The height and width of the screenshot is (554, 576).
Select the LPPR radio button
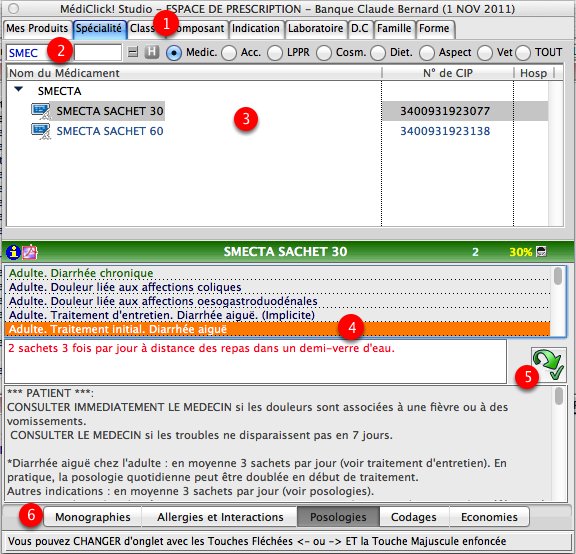[275, 53]
